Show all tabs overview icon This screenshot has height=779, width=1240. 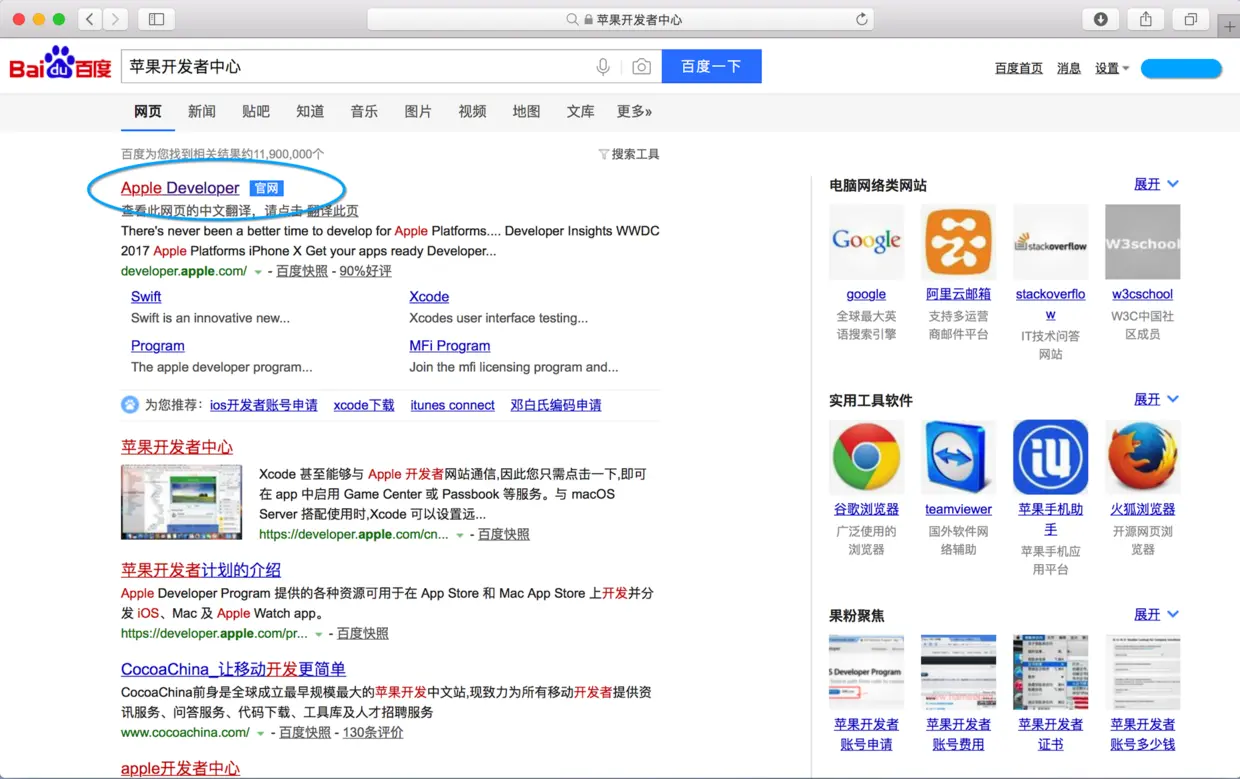1191,19
